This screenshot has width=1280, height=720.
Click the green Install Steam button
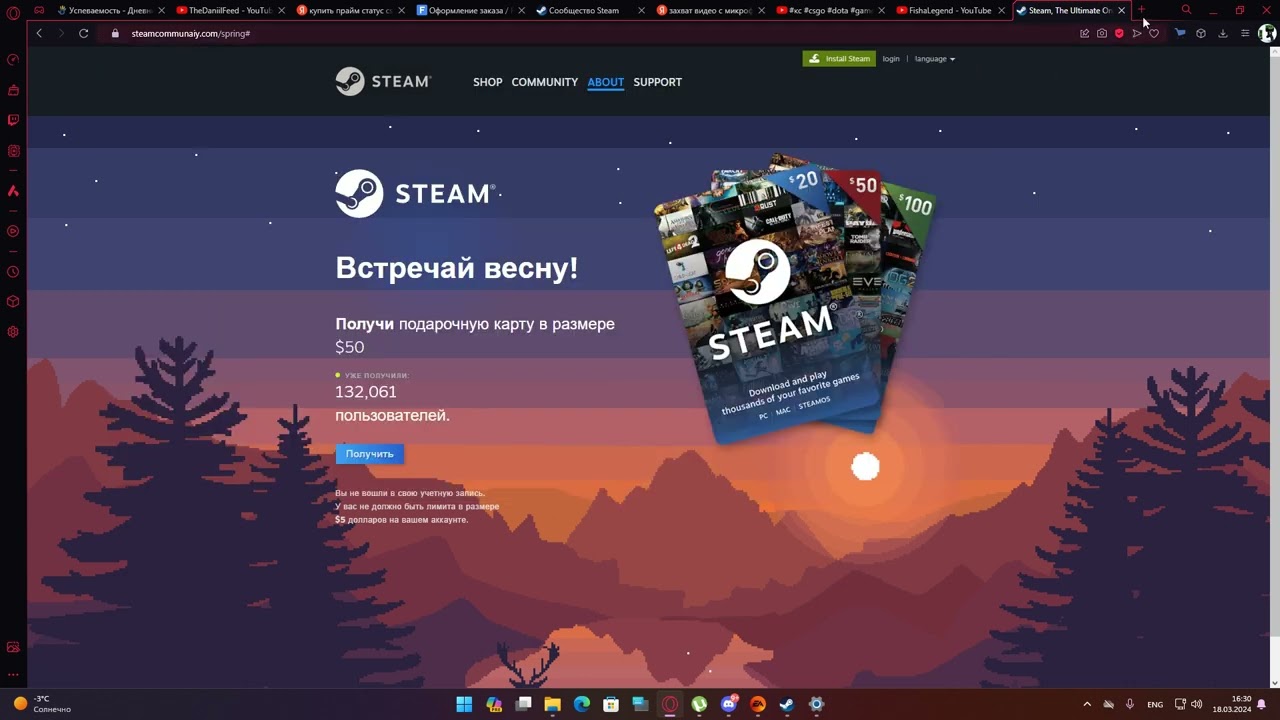coord(839,59)
